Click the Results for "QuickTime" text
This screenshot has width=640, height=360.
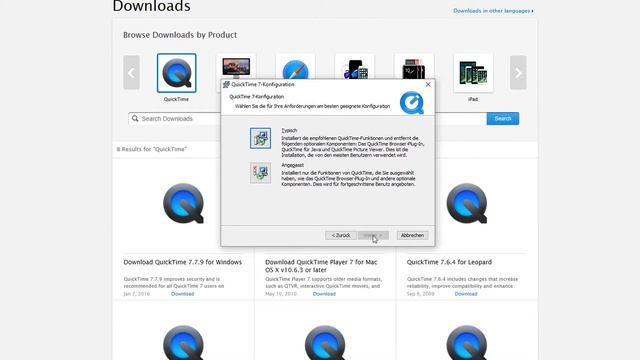pyautogui.click(x=152, y=149)
